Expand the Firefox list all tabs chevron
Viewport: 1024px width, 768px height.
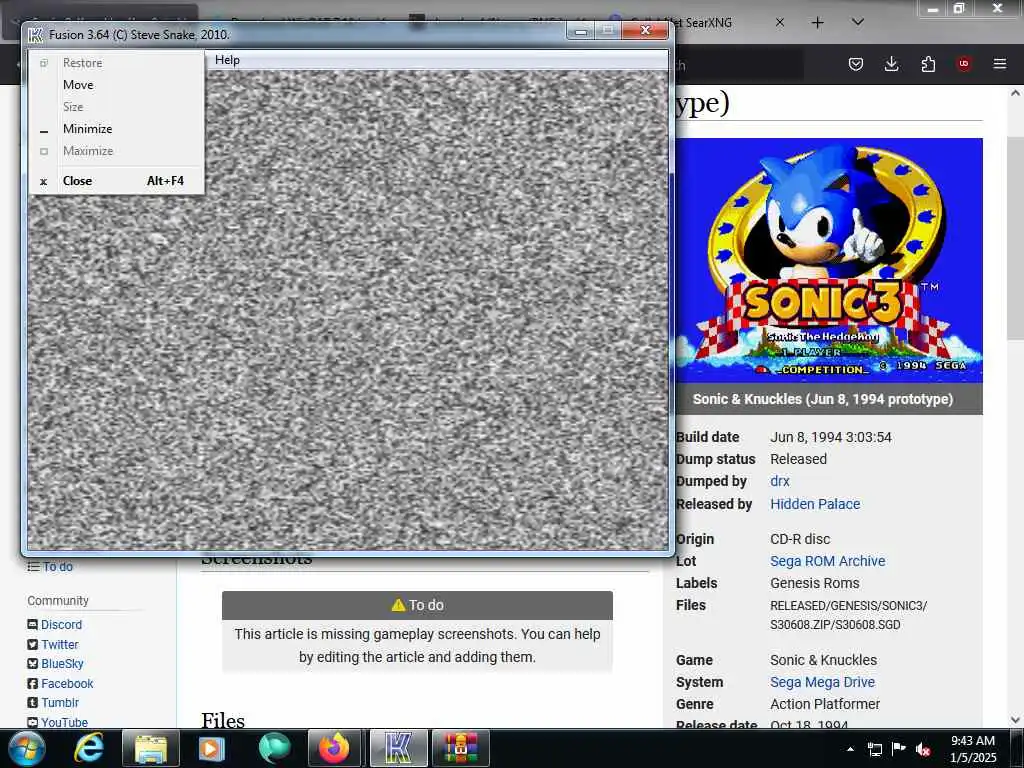point(858,23)
